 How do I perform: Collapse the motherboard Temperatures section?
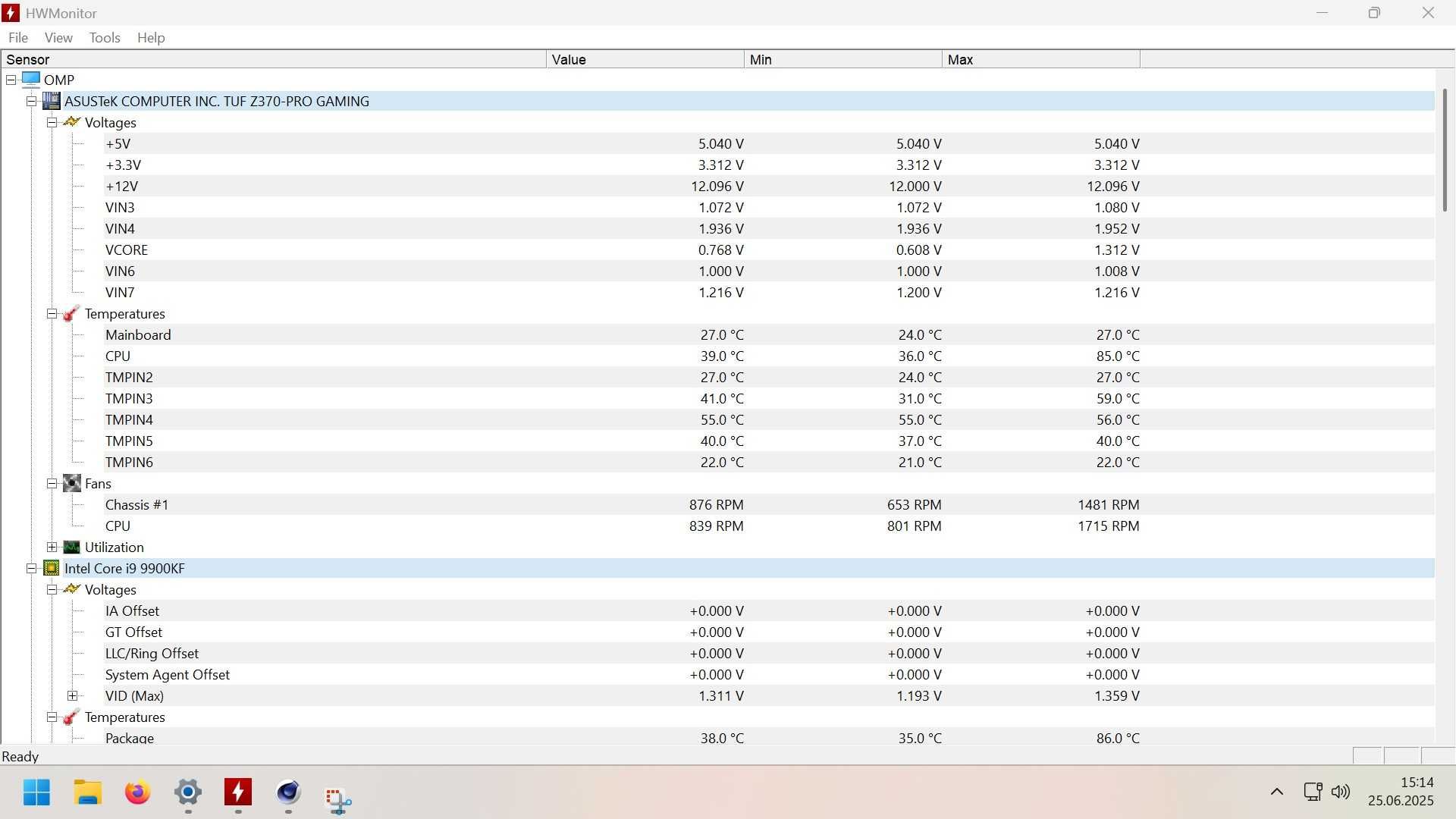click(x=52, y=313)
